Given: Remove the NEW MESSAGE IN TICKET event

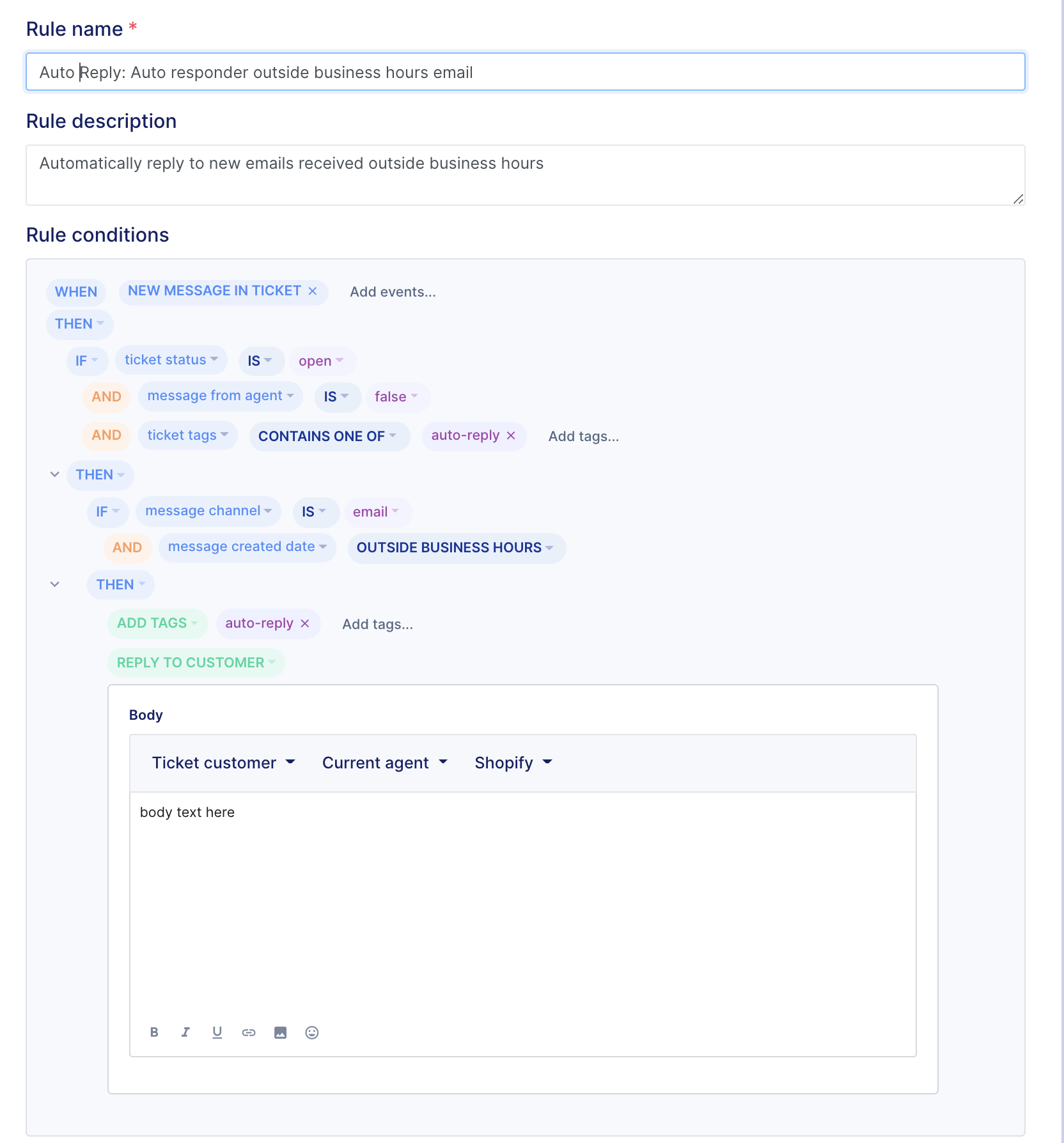Looking at the screenshot, I should pyautogui.click(x=313, y=291).
